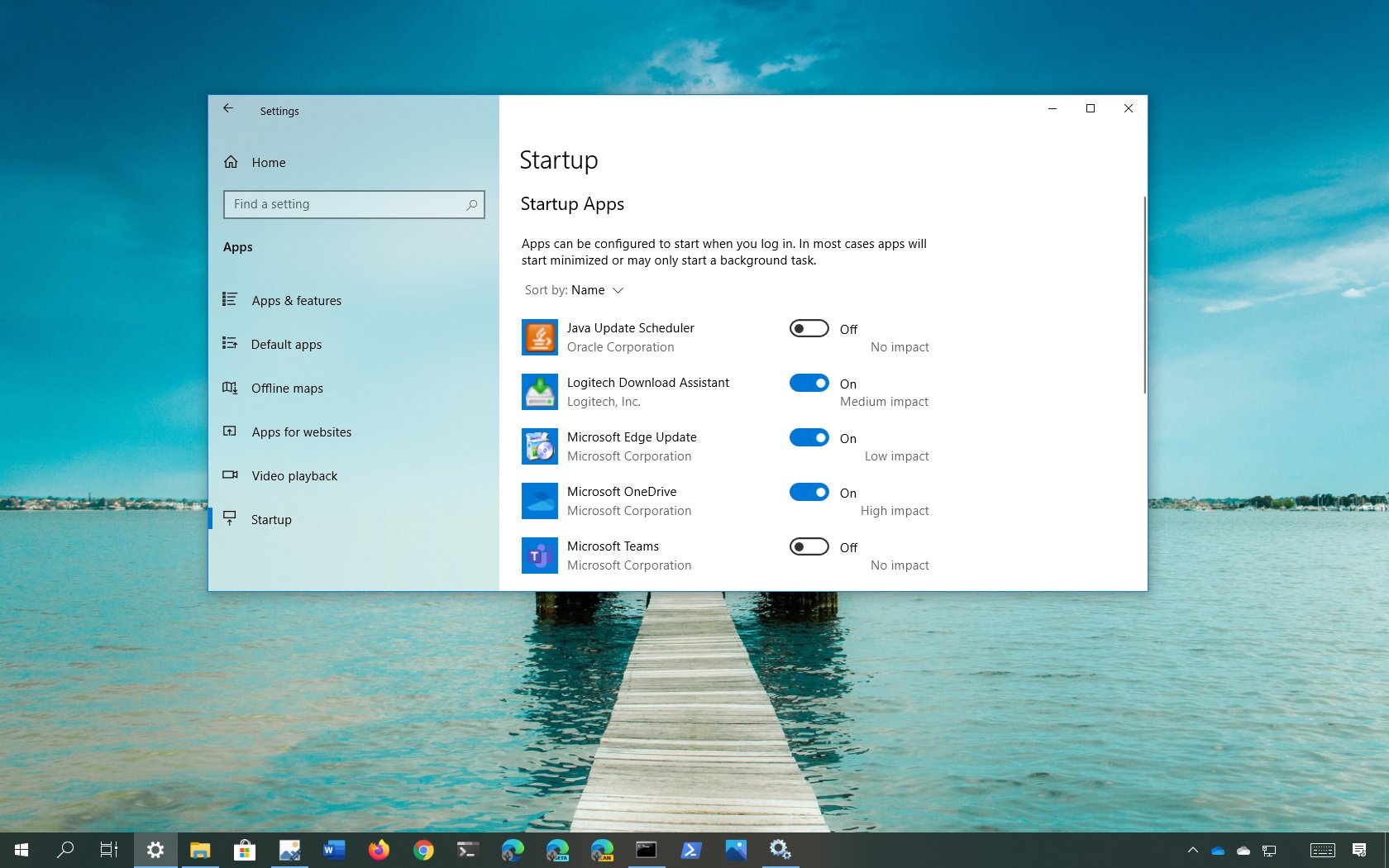The image size is (1389, 868).
Task: Click the Microsoft Edge Update app icon
Action: [540, 446]
